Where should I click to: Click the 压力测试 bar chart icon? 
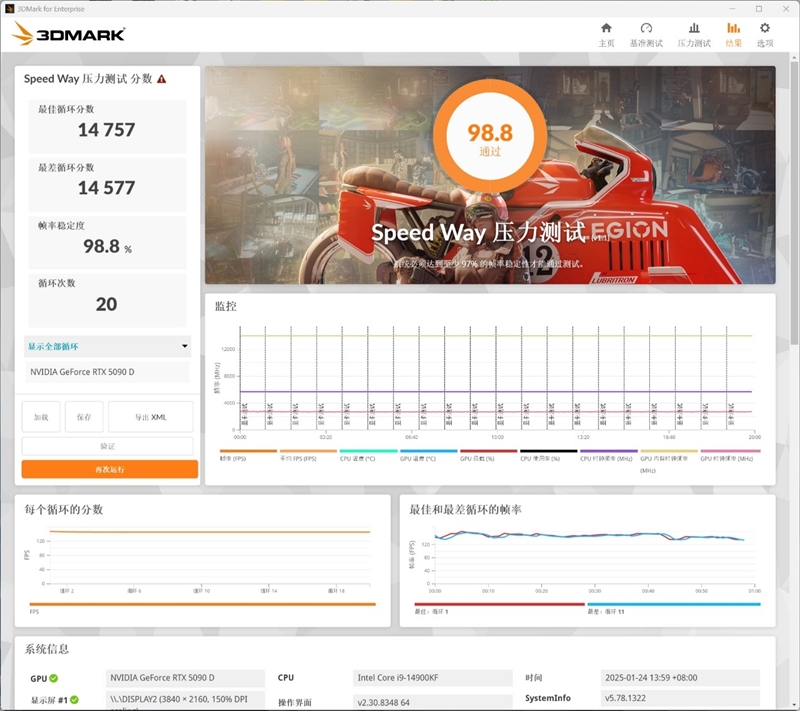(x=696, y=31)
